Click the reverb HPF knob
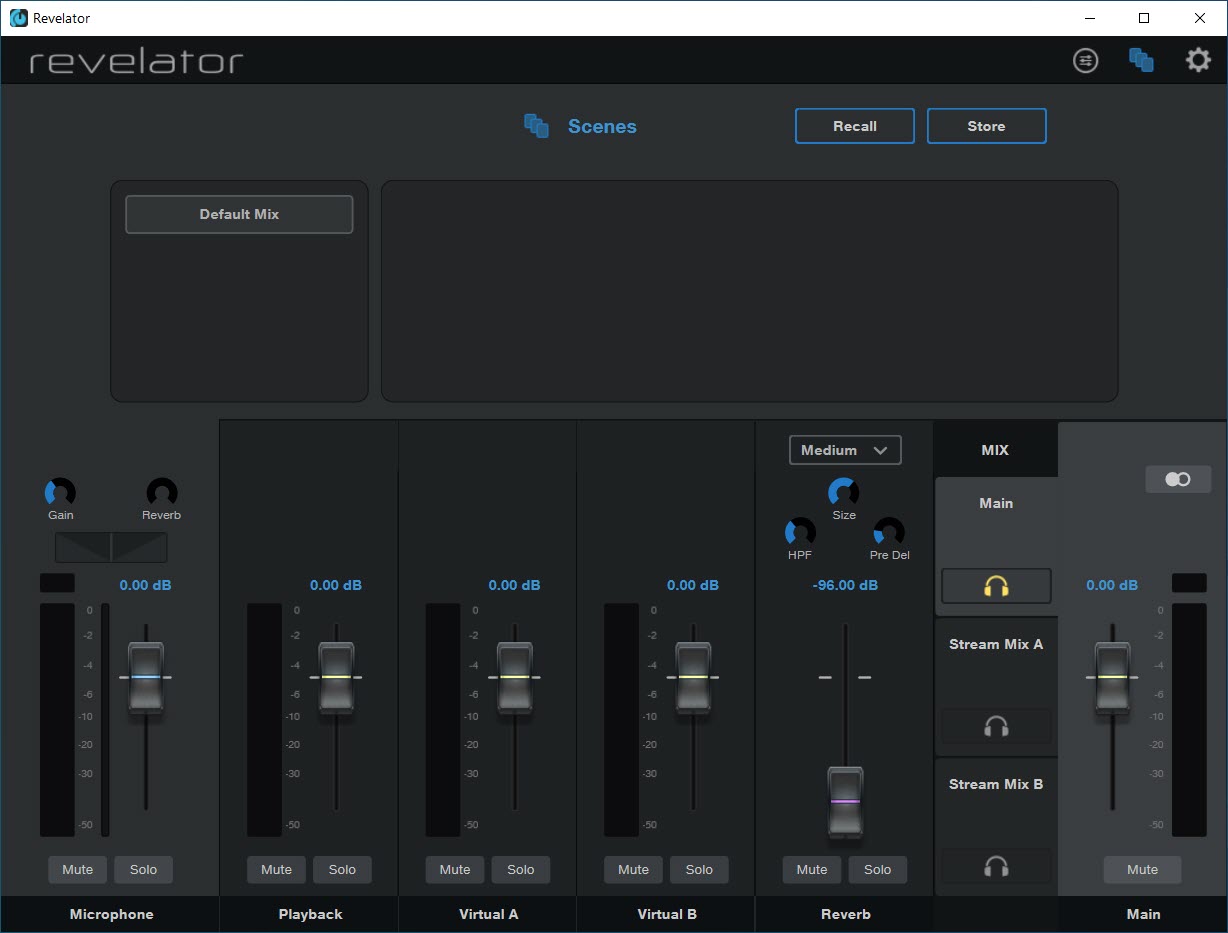Image resolution: width=1228 pixels, height=933 pixels. [x=800, y=532]
